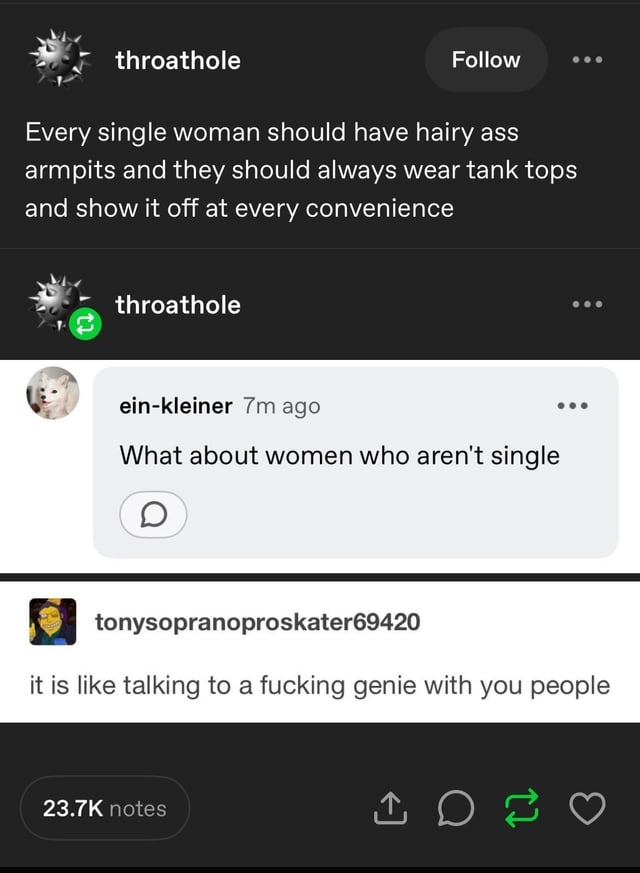Visit the throathole blog from the top username
640x873 pixels.
[x=178, y=60]
